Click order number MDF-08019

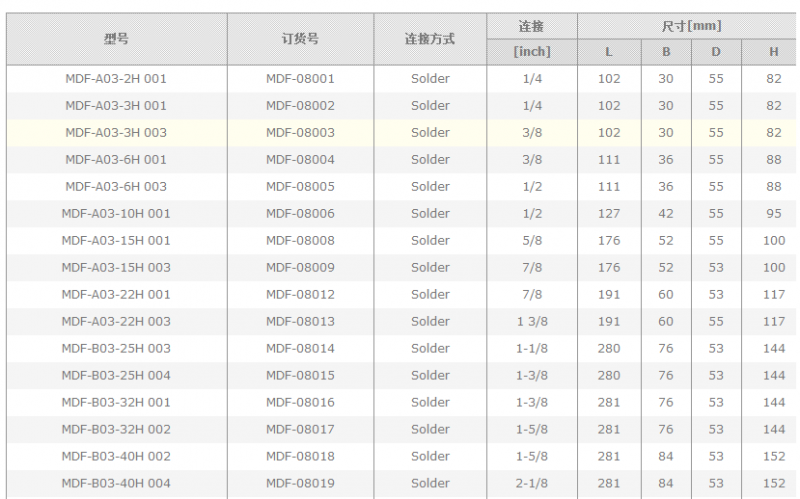pyautogui.click(x=300, y=483)
